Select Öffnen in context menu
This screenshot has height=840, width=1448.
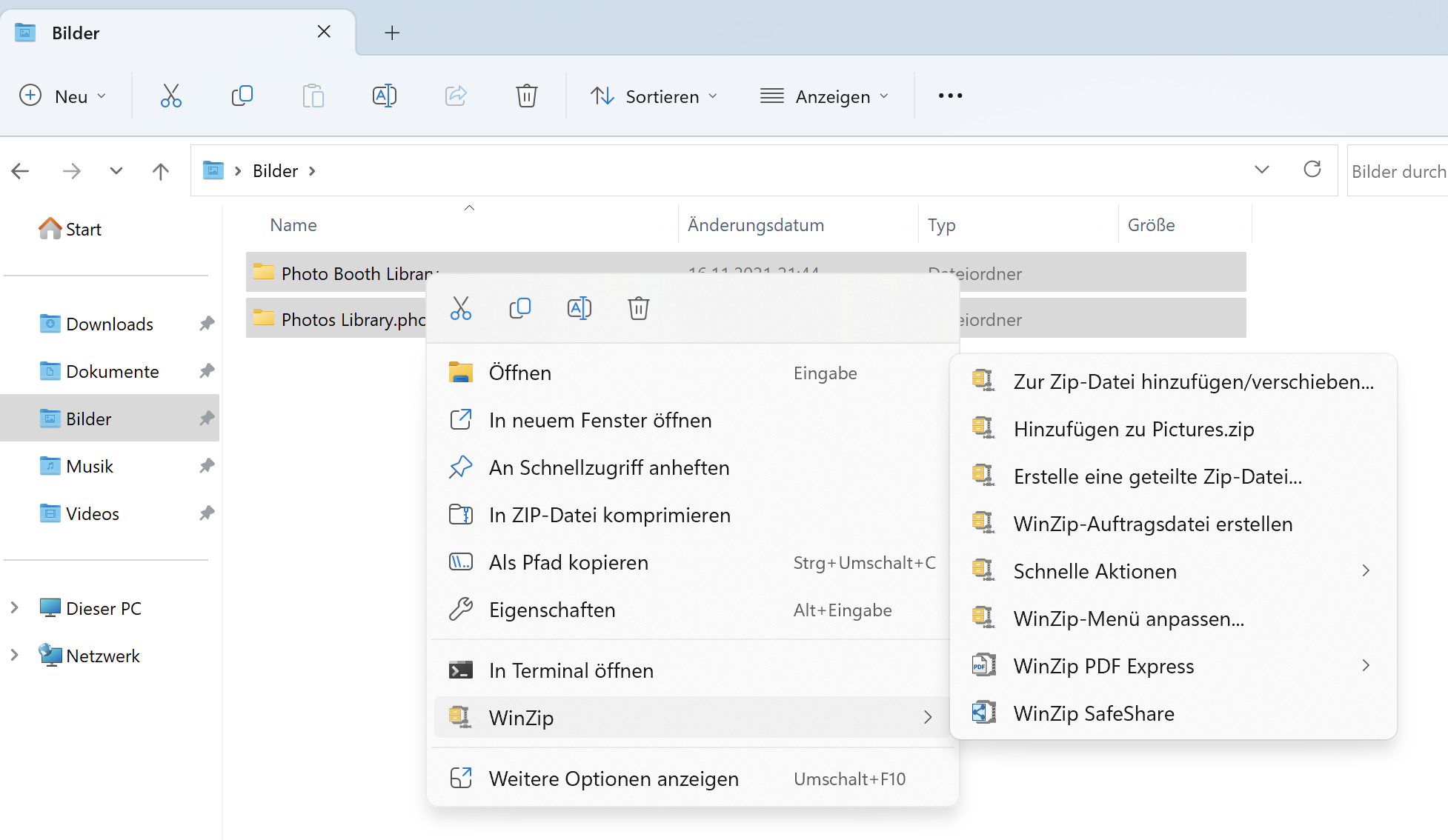point(692,373)
